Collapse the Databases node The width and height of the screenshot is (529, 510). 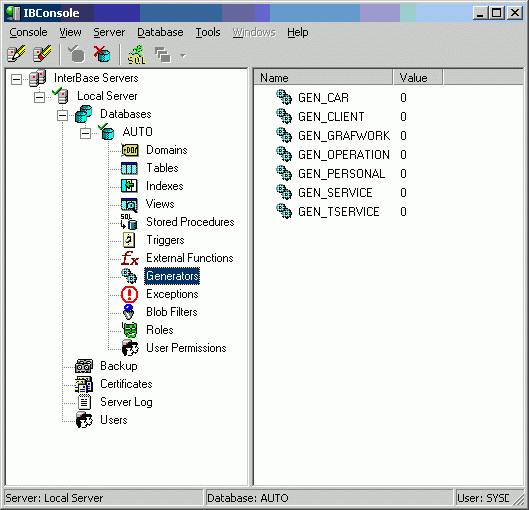[x=62, y=115]
